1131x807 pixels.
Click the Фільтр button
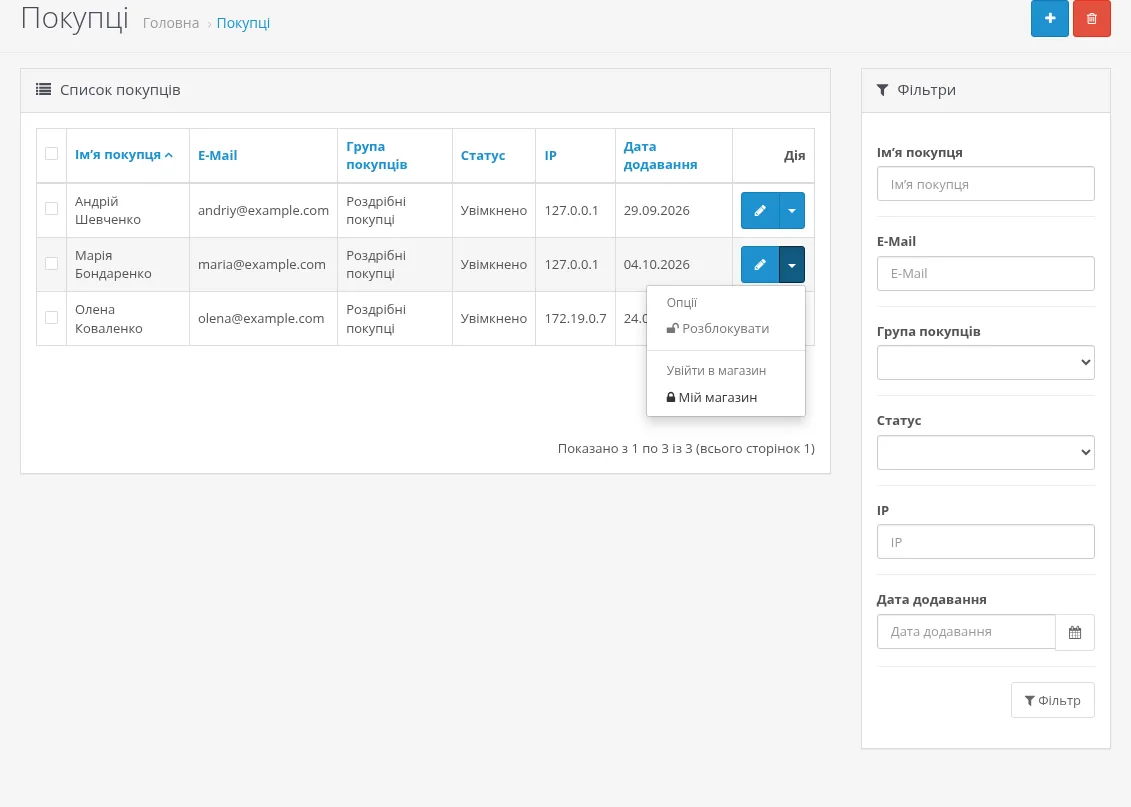click(1052, 700)
